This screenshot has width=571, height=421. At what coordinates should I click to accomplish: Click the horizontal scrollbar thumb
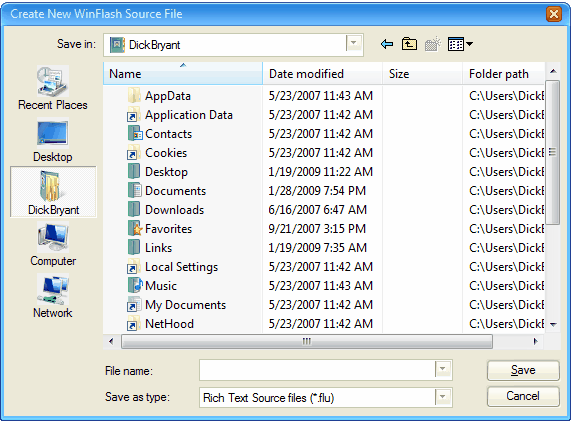tap(307, 342)
